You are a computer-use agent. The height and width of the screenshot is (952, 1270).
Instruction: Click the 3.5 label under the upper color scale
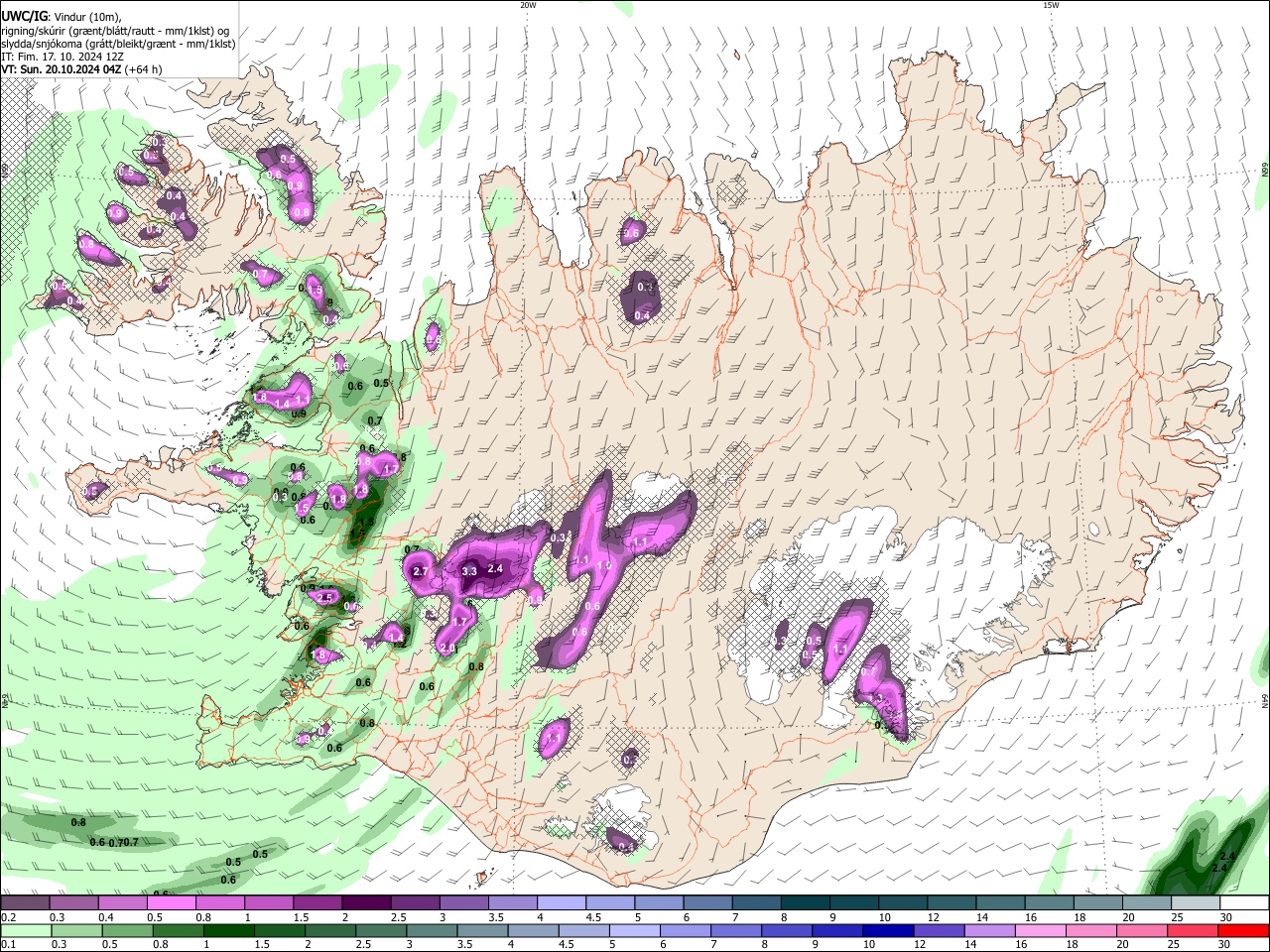click(x=495, y=917)
